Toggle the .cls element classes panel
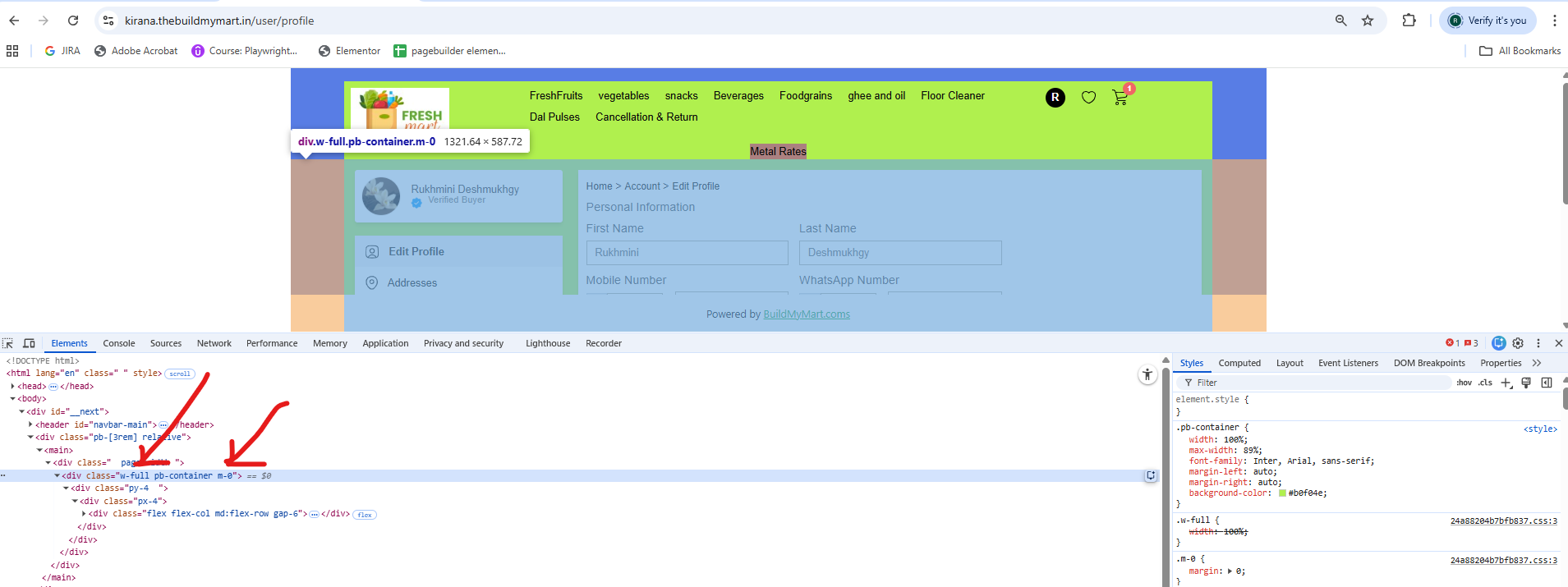 (x=1486, y=383)
